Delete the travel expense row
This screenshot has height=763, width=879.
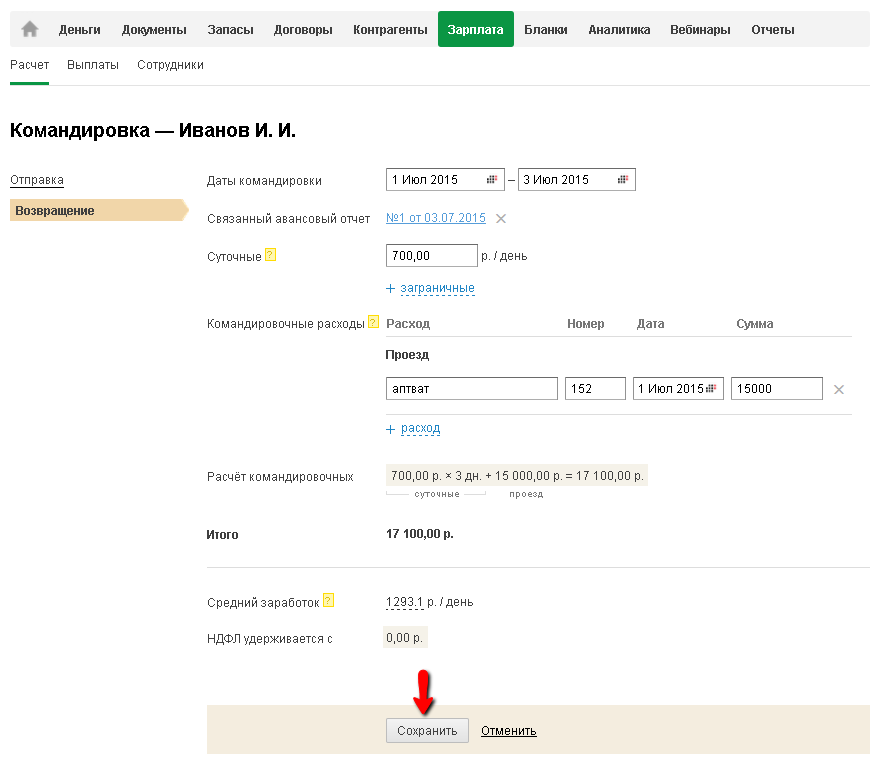839,389
